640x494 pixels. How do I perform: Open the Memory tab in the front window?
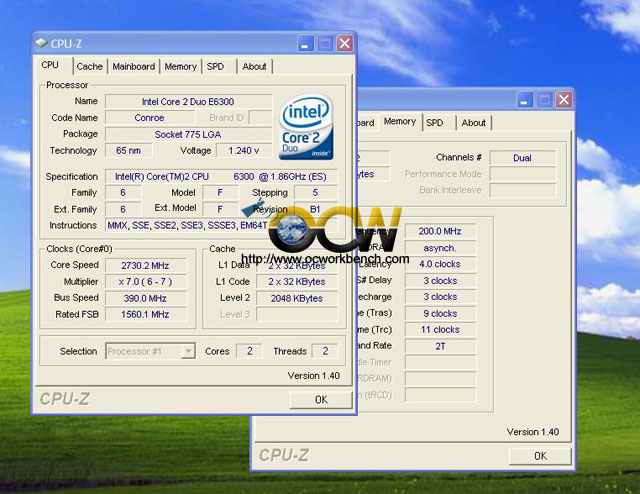click(x=181, y=67)
